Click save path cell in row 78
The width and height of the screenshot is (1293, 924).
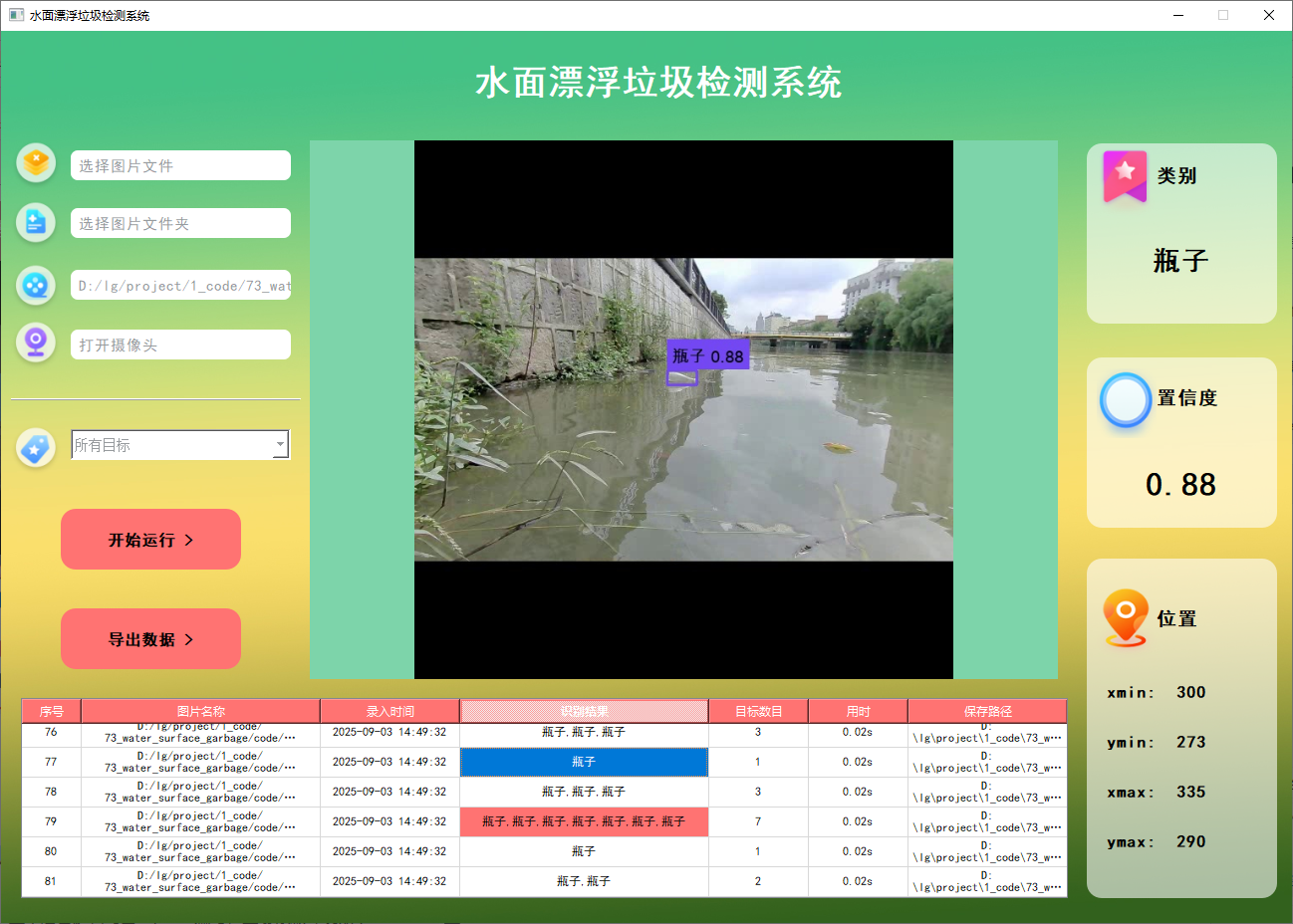[x=987, y=792]
